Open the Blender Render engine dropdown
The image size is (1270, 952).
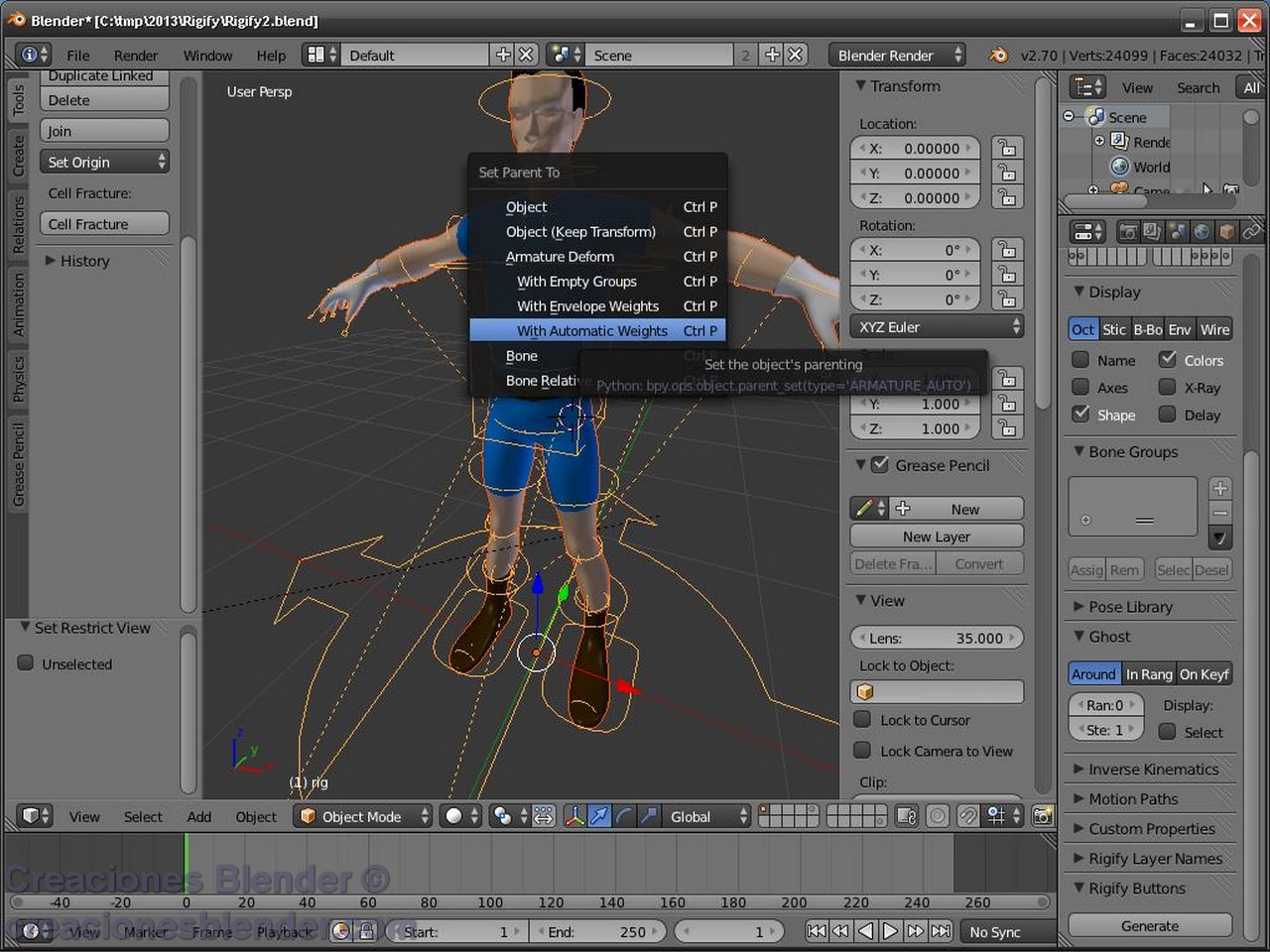pyautogui.click(x=896, y=55)
